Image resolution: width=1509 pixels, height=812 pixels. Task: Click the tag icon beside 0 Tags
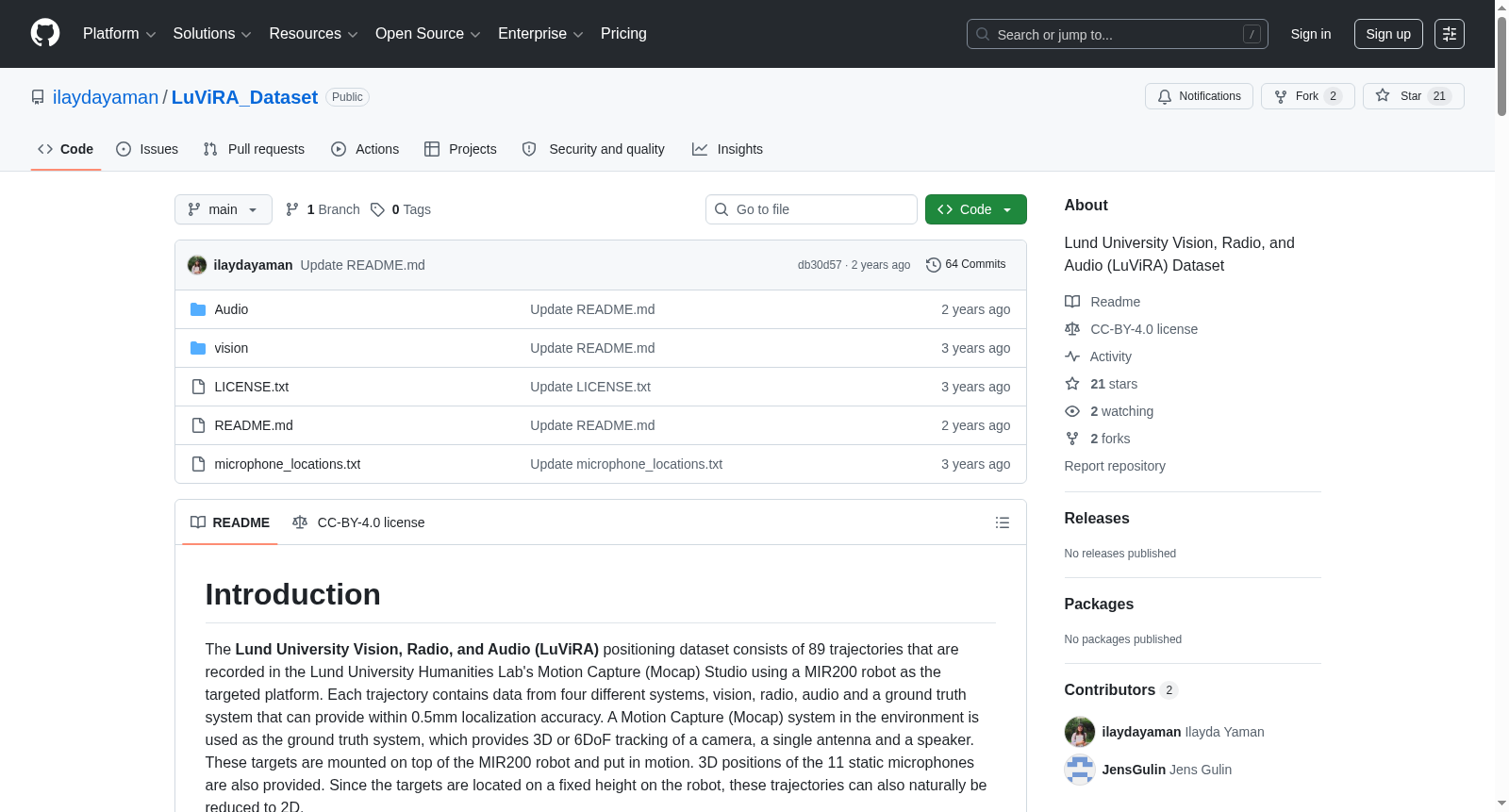[377, 209]
